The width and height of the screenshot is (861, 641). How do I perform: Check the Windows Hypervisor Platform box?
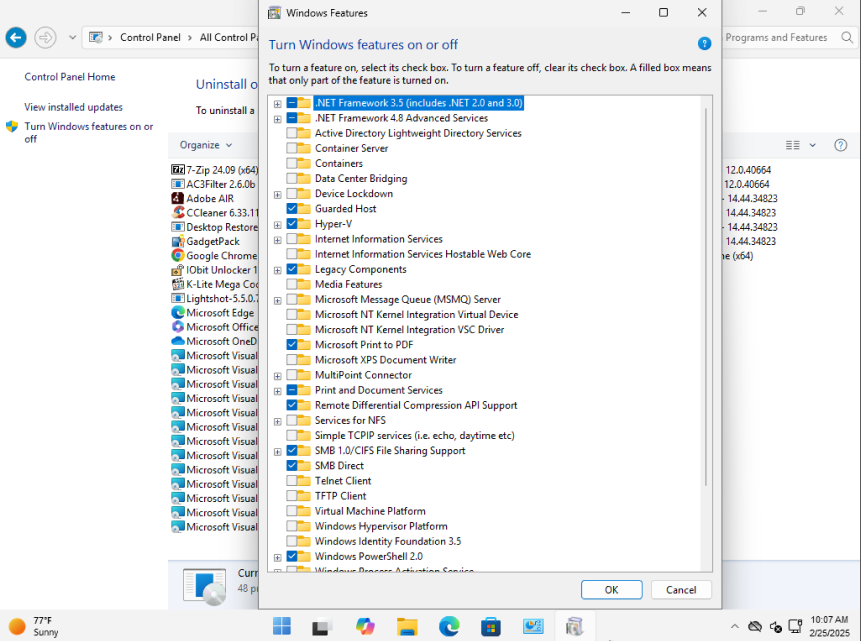pos(292,526)
